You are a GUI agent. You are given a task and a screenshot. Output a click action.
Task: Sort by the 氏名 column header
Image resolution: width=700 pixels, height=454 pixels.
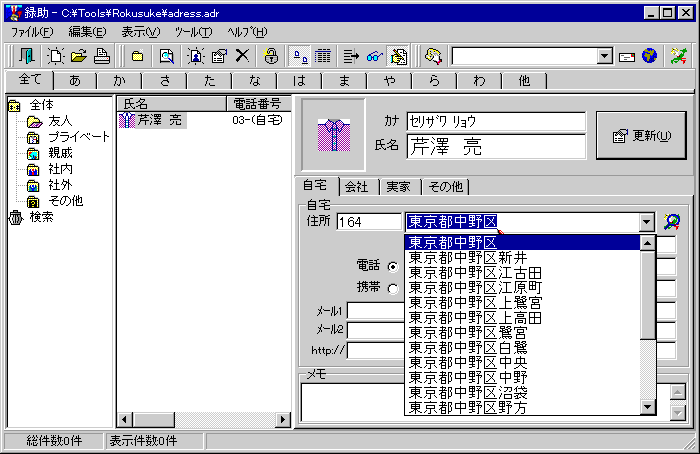pyautogui.click(x=172, y=104)
